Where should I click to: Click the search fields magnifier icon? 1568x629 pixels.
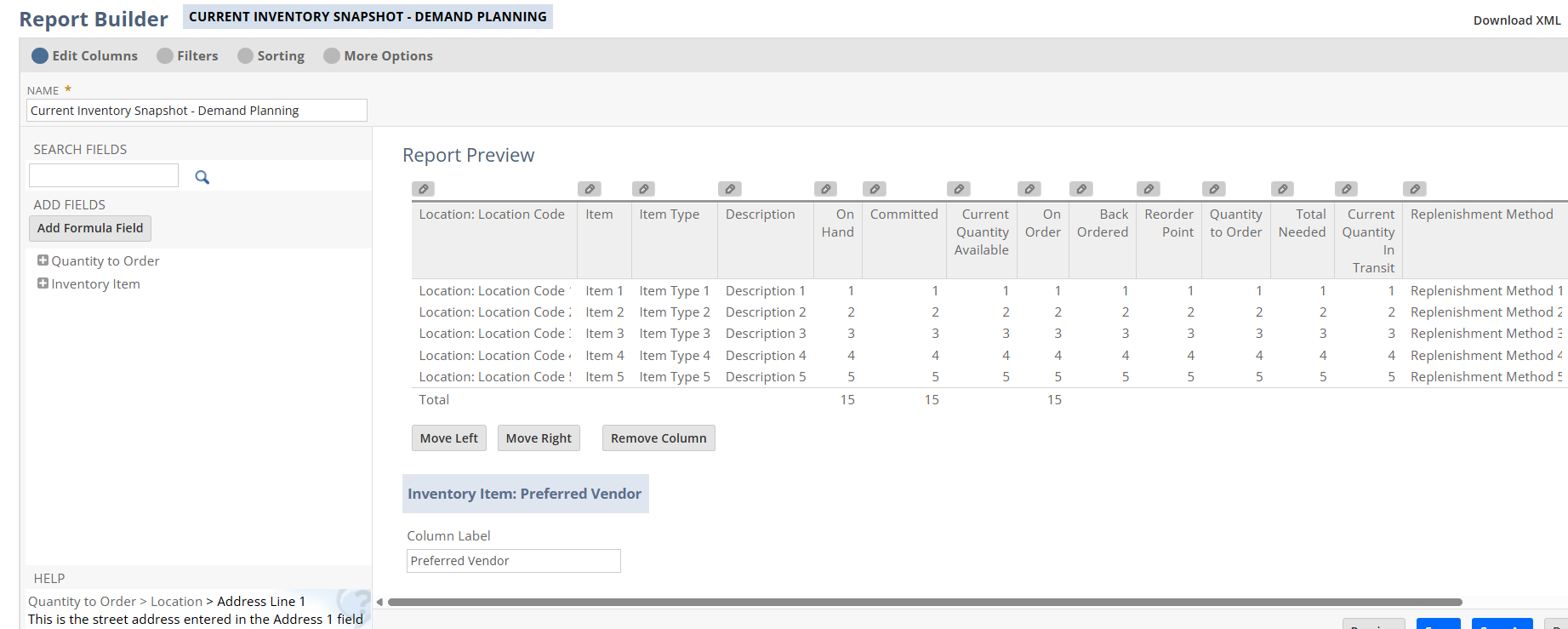click(x=202, y=177)
